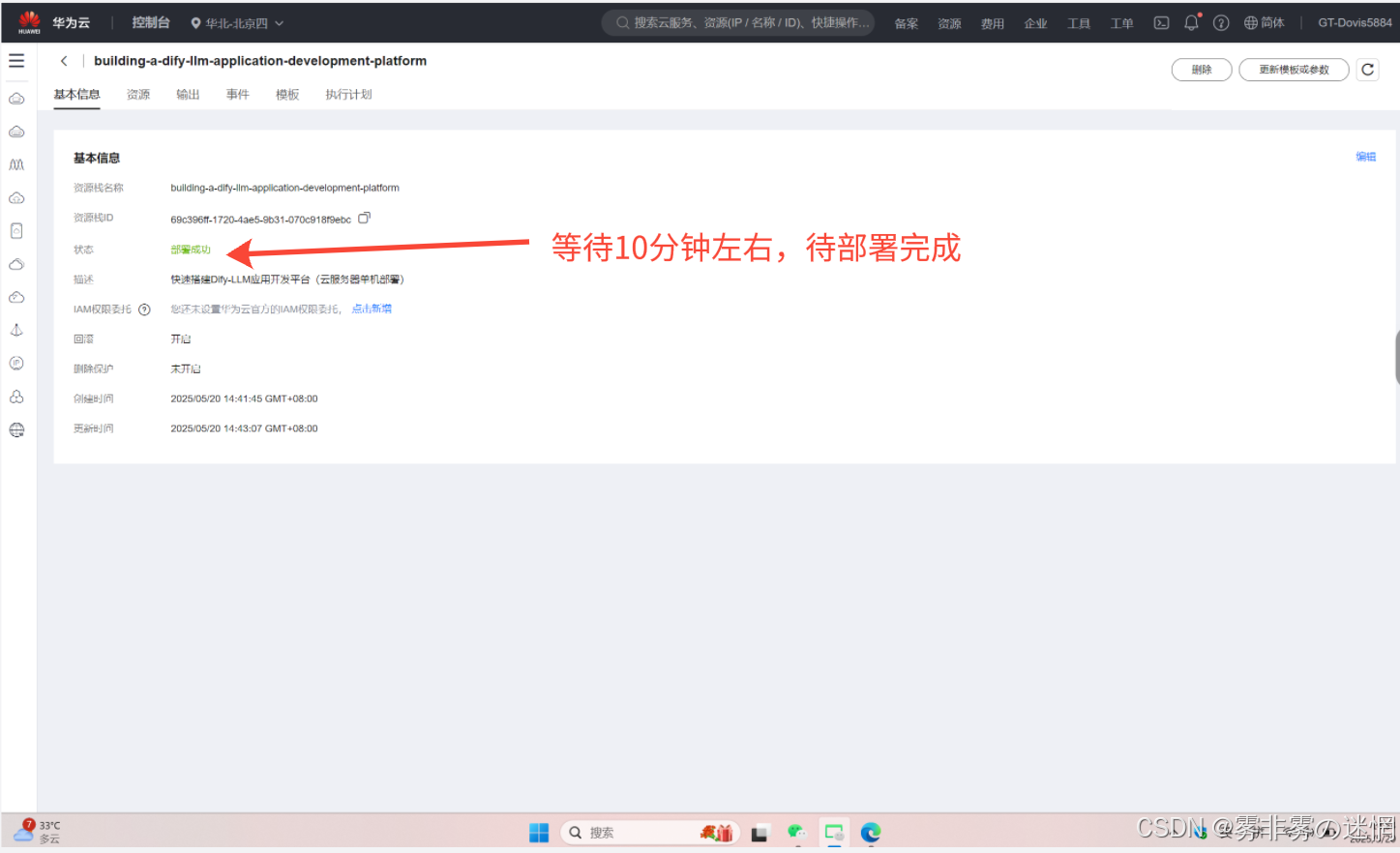Open the 备案 menu in the top bar
This screenshot has width=1400, height=853.
point(907,24)
